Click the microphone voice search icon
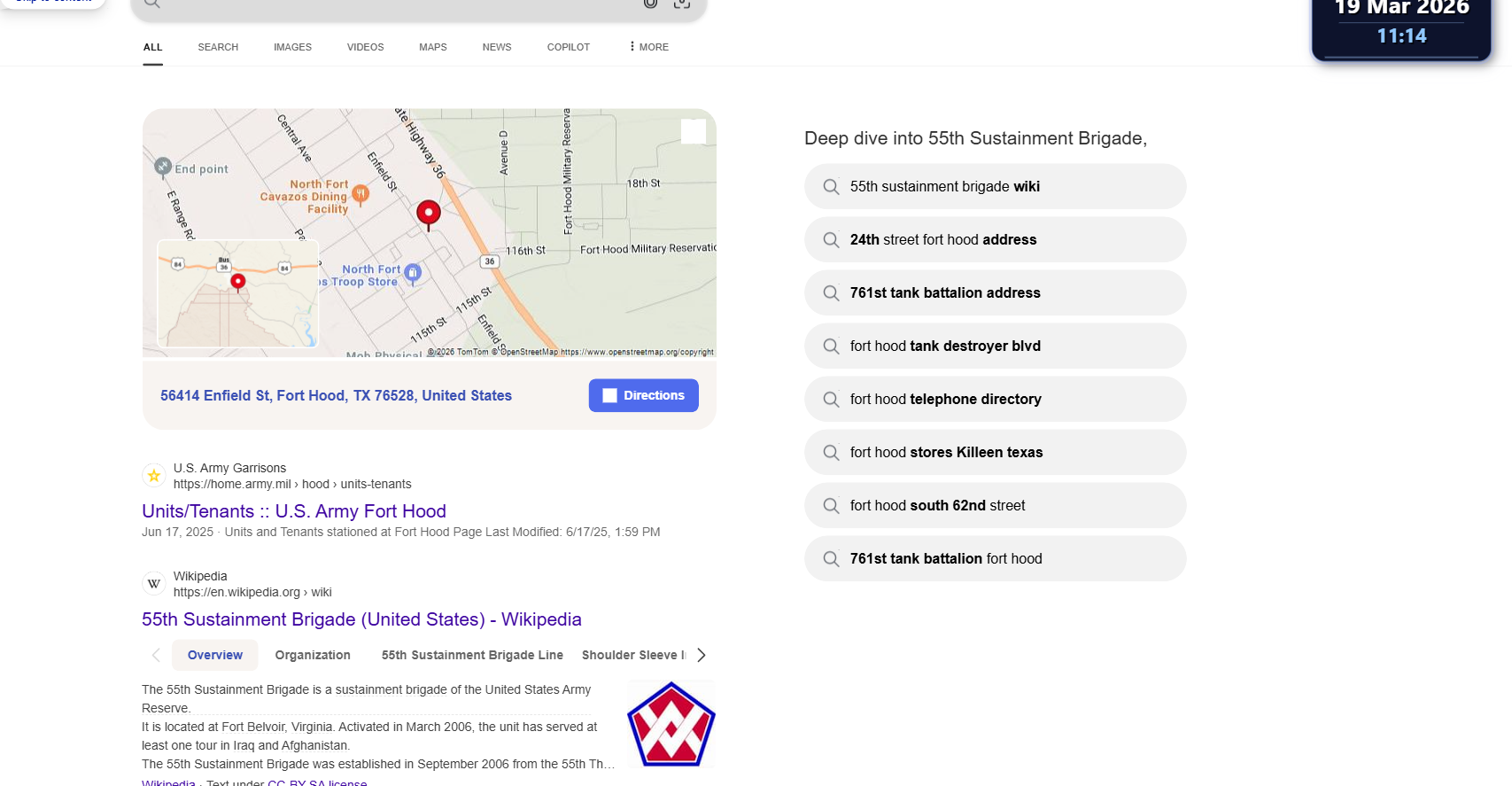1512x786 pixels. click(650, 4)
